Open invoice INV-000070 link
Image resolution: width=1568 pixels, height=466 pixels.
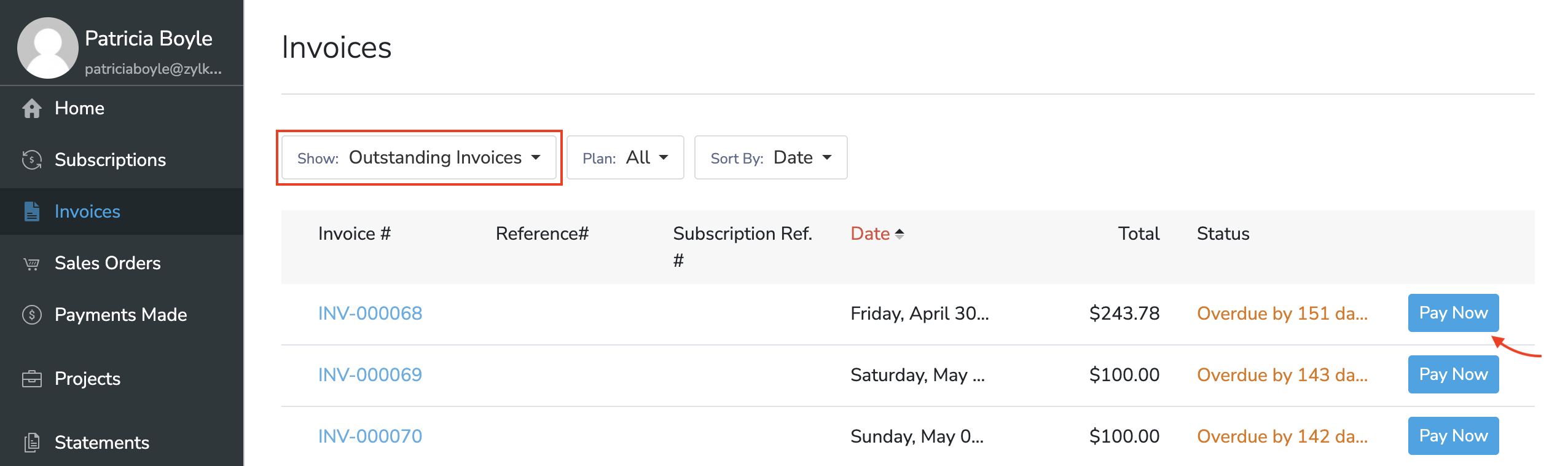[370, 436]
